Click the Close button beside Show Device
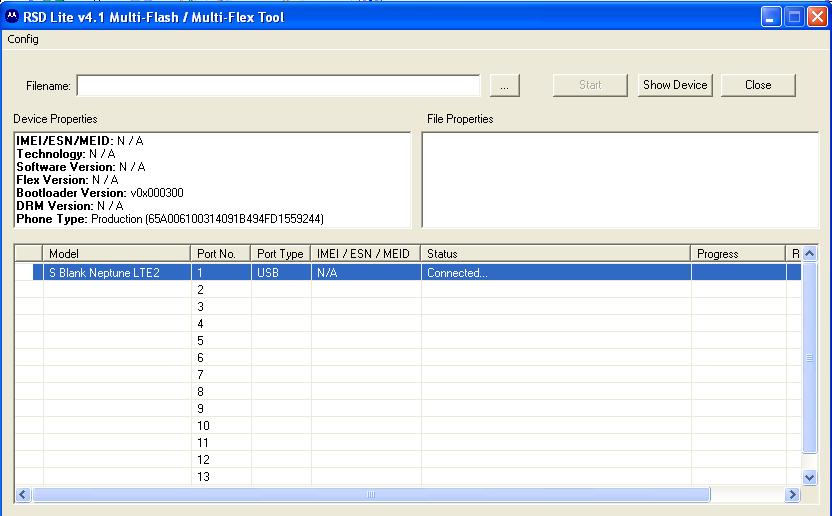This screenshot has width=832, height=516. 758,85
